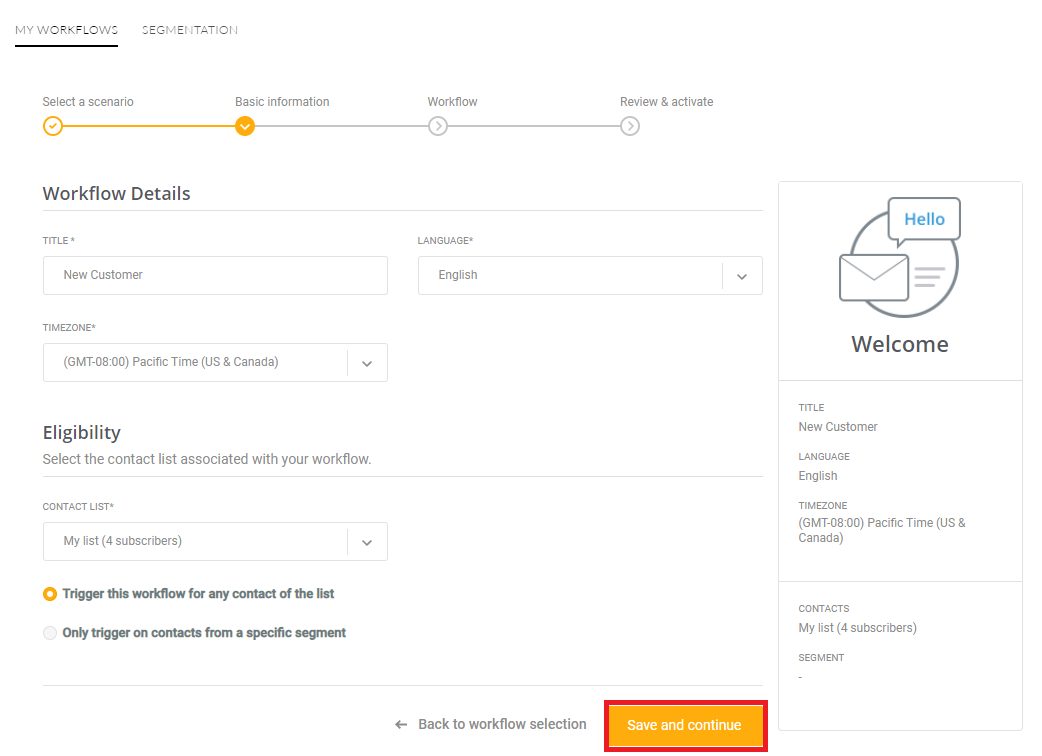
Task: Click Select the contact list description text
Action: click(x=207, y=459)
